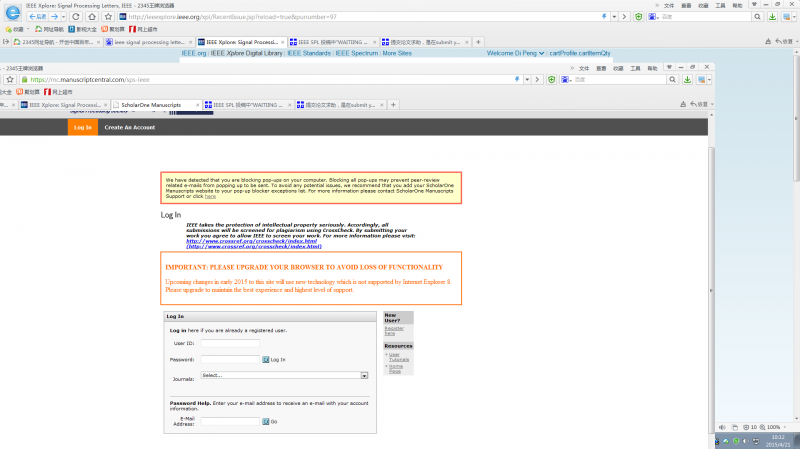Click in the User ID field
800x449 pixels.
pos(230,343)
